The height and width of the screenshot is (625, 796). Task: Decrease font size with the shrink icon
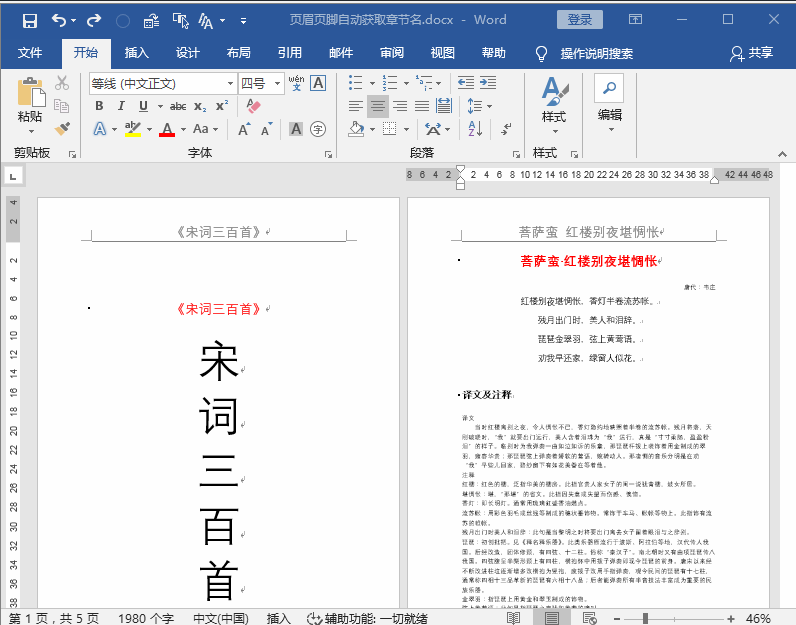[x=267, y=129]
